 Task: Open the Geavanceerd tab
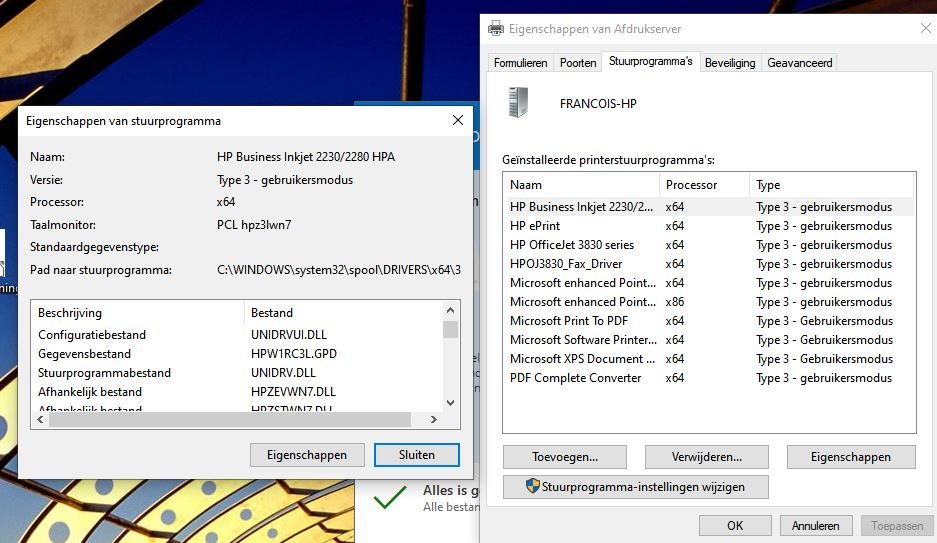(800, 63)
